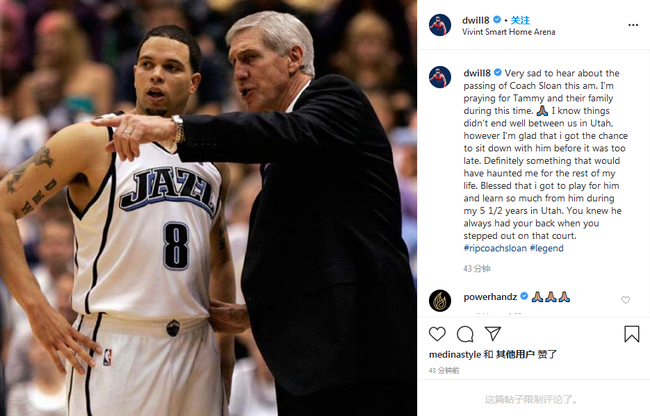This screenshot has height=416, width=650.
Task: Click dwill8 username in the caption
Action: 477,73
